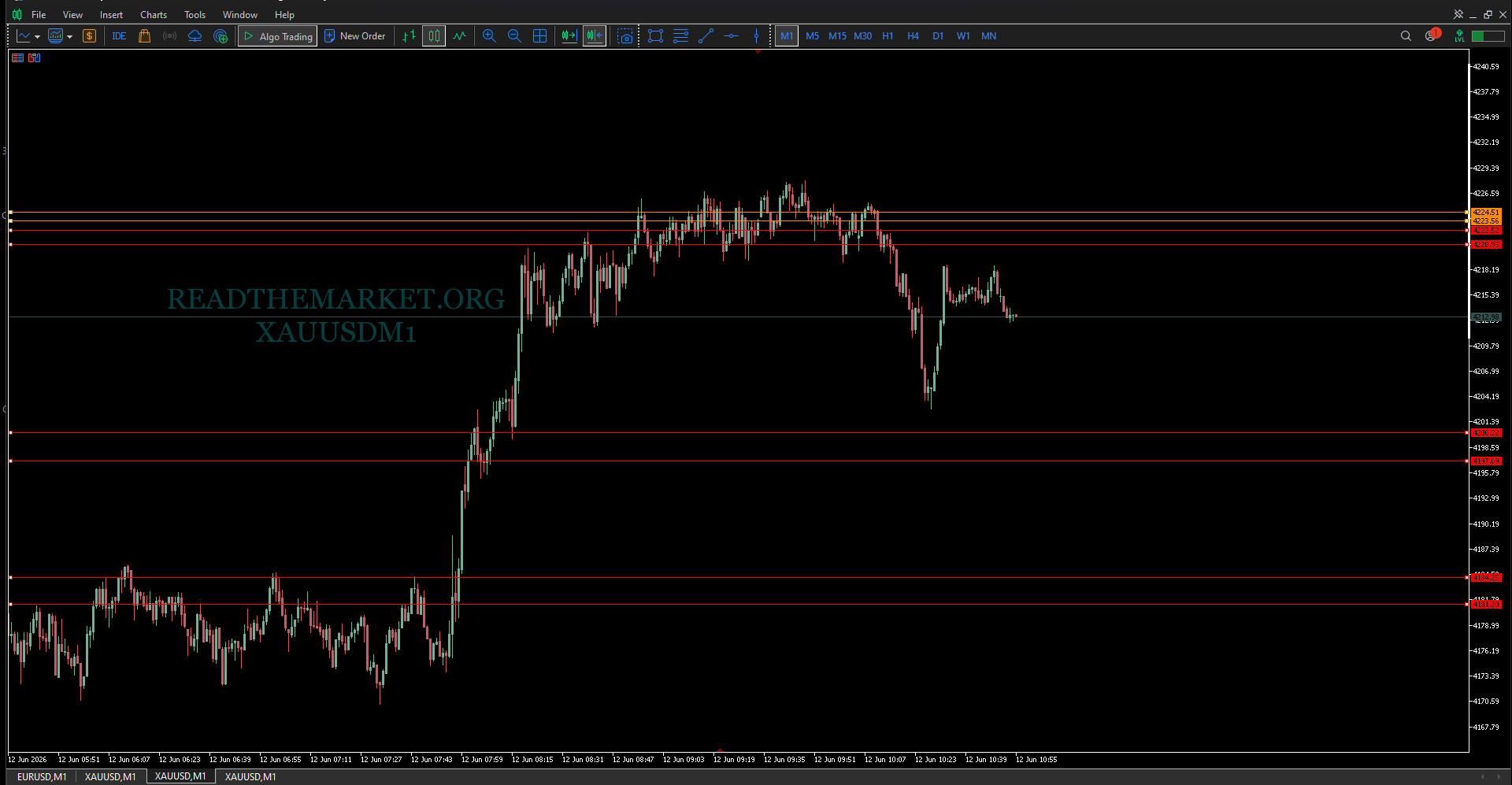Select the 4197.09 horizontal line anchor point
Image resolution: width=1512 pixels, height=785 pixels.
(x=10, y=461)
